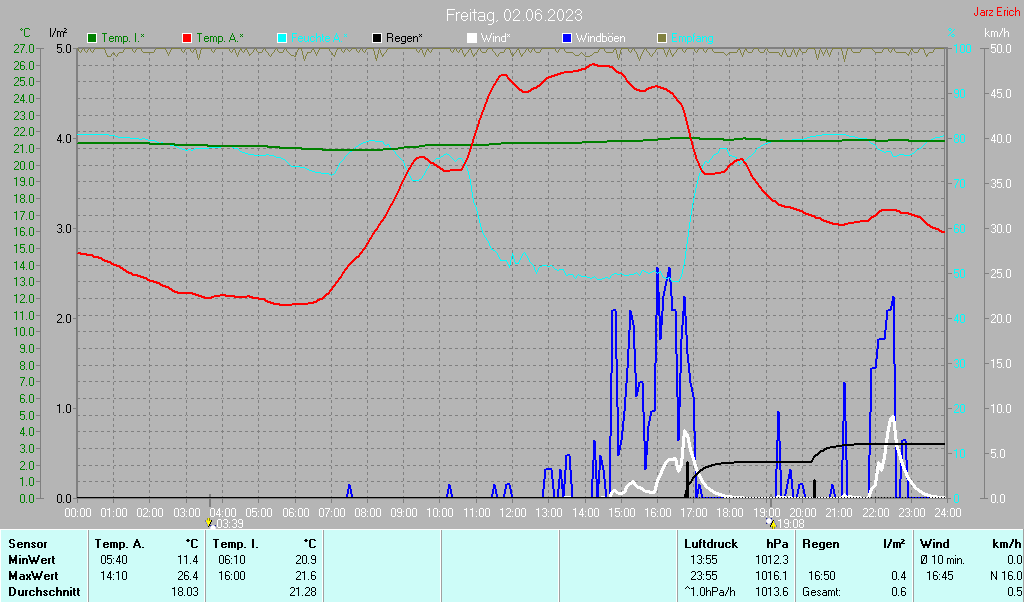The width and height of the screenshot is (1024, 602).
Task: Click the red Temp. A. legend swatch
Action: (187, 38)
